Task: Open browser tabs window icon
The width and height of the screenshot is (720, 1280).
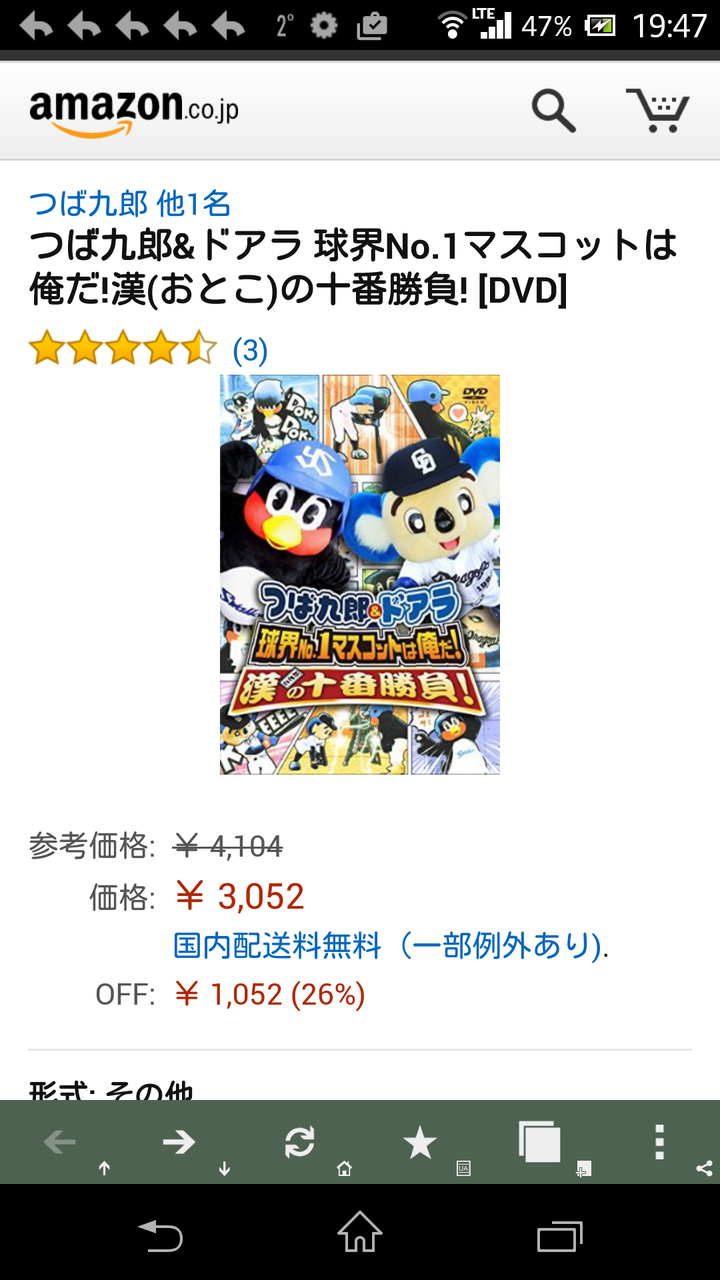Action: [540, 1141]
